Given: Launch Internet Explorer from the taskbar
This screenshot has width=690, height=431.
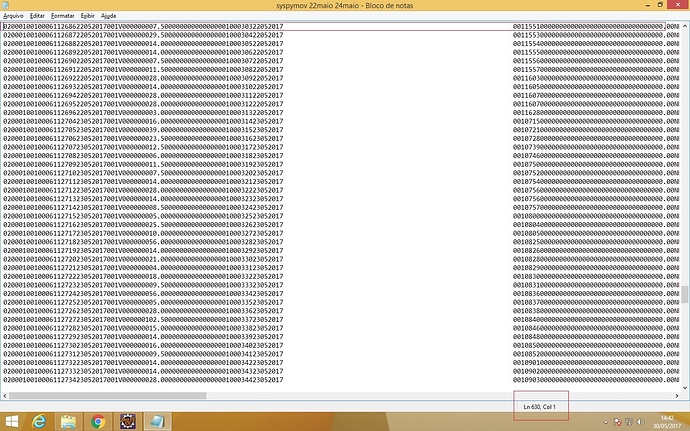Looking at the screenshot, I should 39,422.
